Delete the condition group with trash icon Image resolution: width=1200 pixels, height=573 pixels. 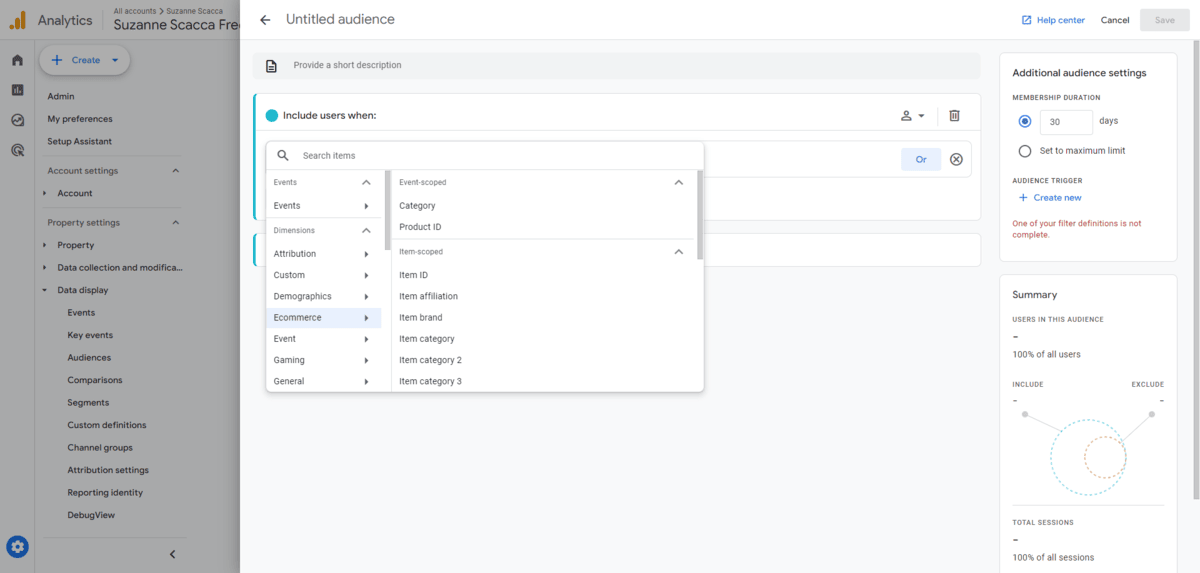click(x=954, y=116)
